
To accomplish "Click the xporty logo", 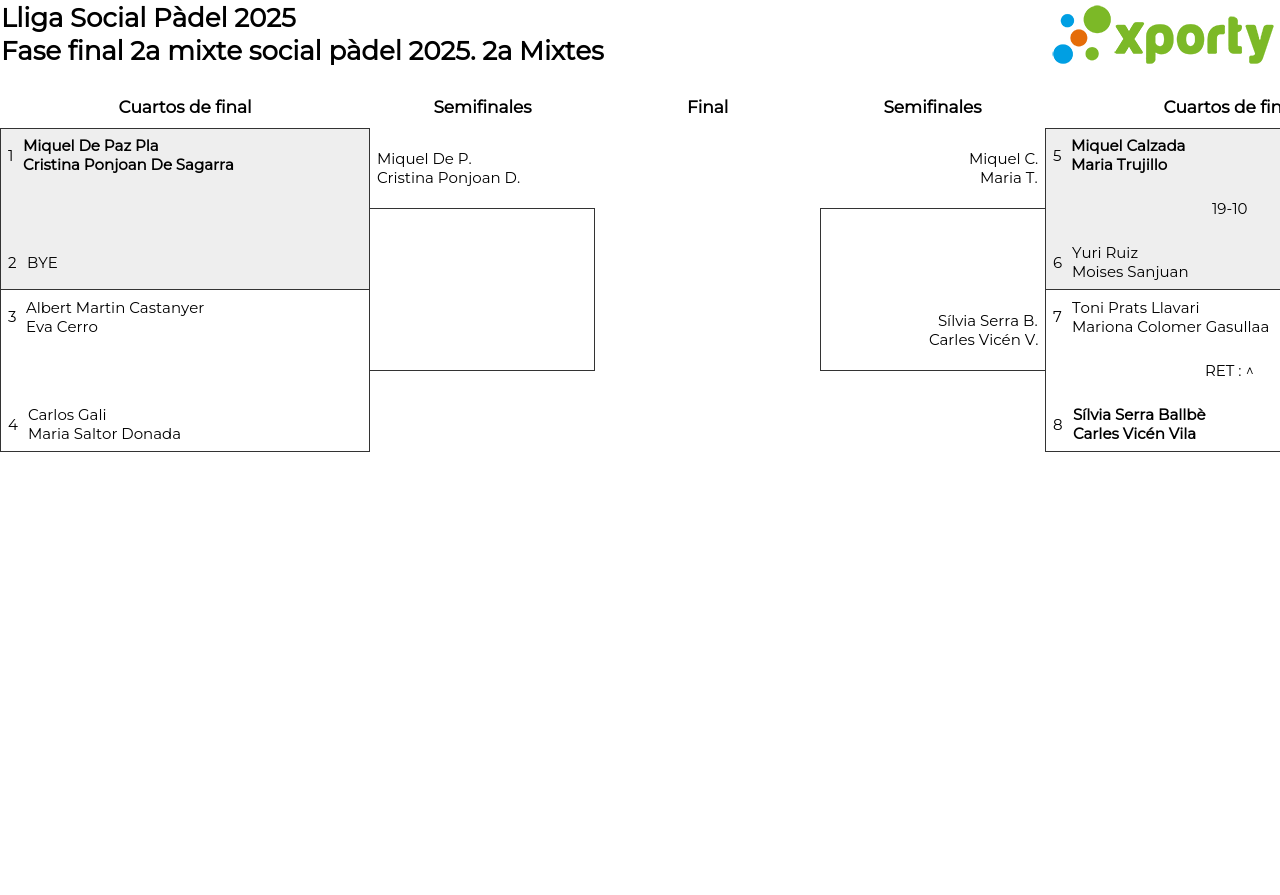I will (x=1162, y=36).
